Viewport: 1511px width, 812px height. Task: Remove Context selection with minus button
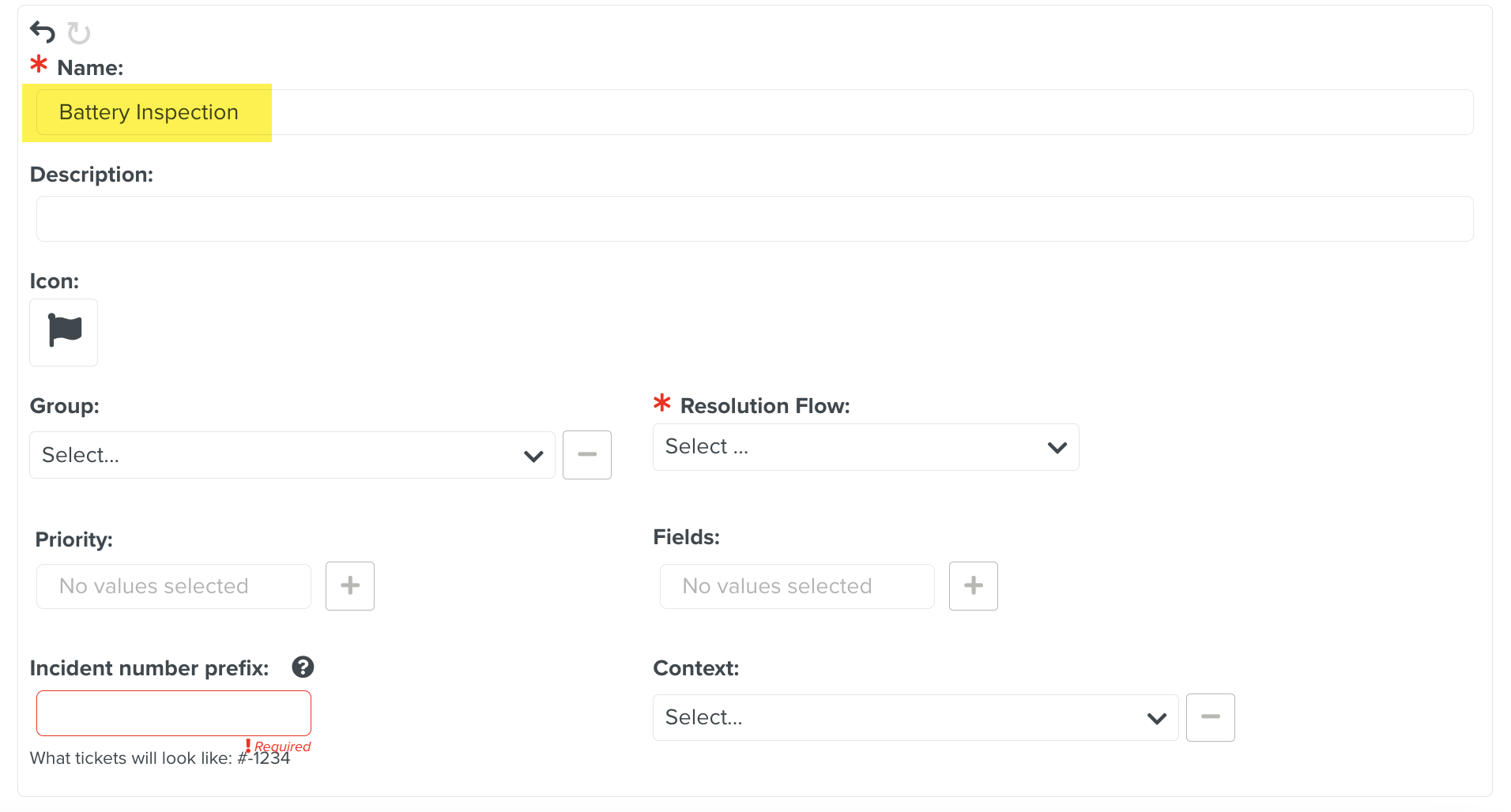[x=1211, y=717]
